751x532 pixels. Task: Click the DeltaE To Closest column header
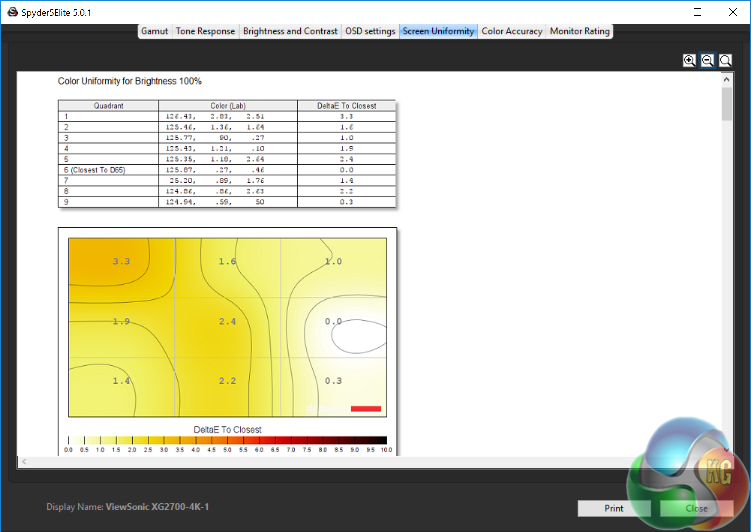[x=347, y=105]
